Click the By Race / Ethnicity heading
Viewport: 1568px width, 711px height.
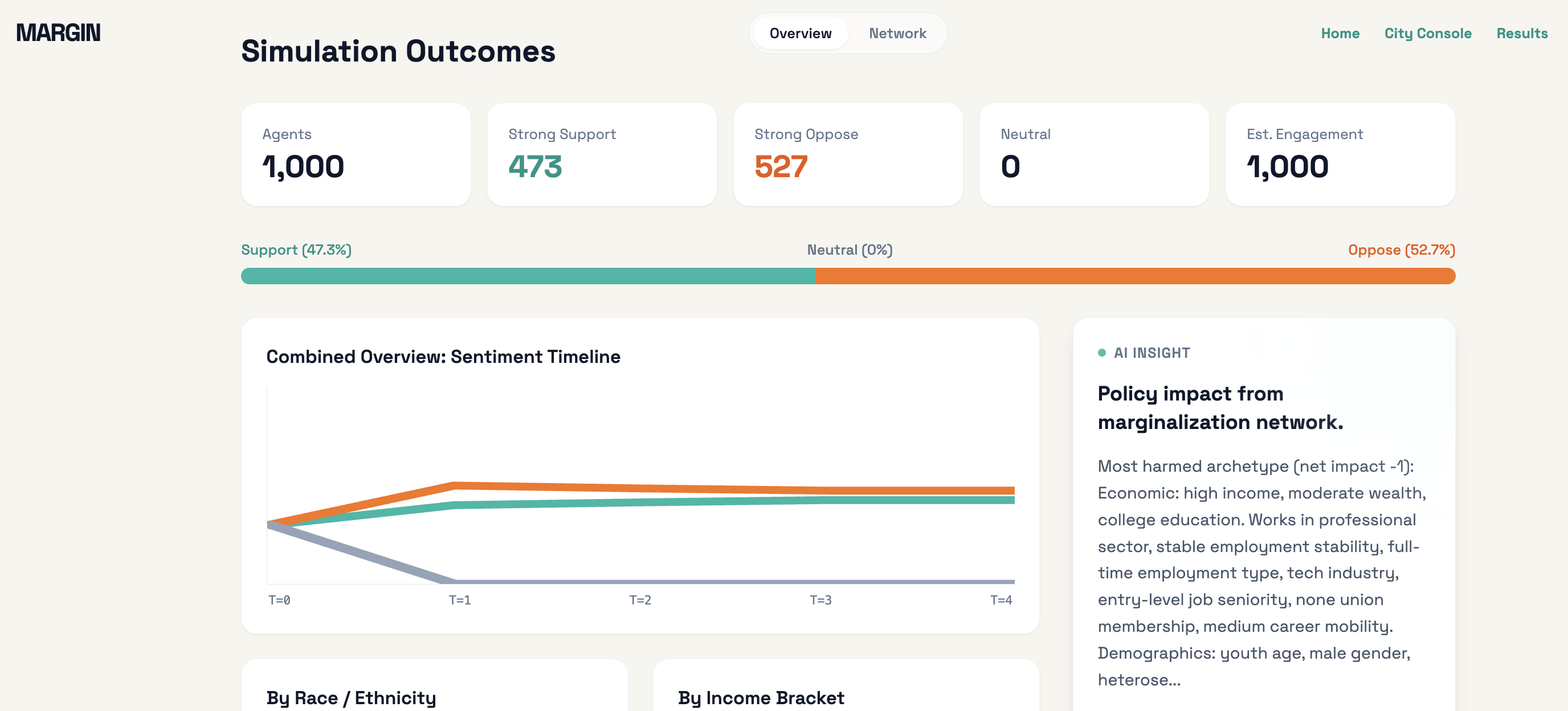[350, 697]
